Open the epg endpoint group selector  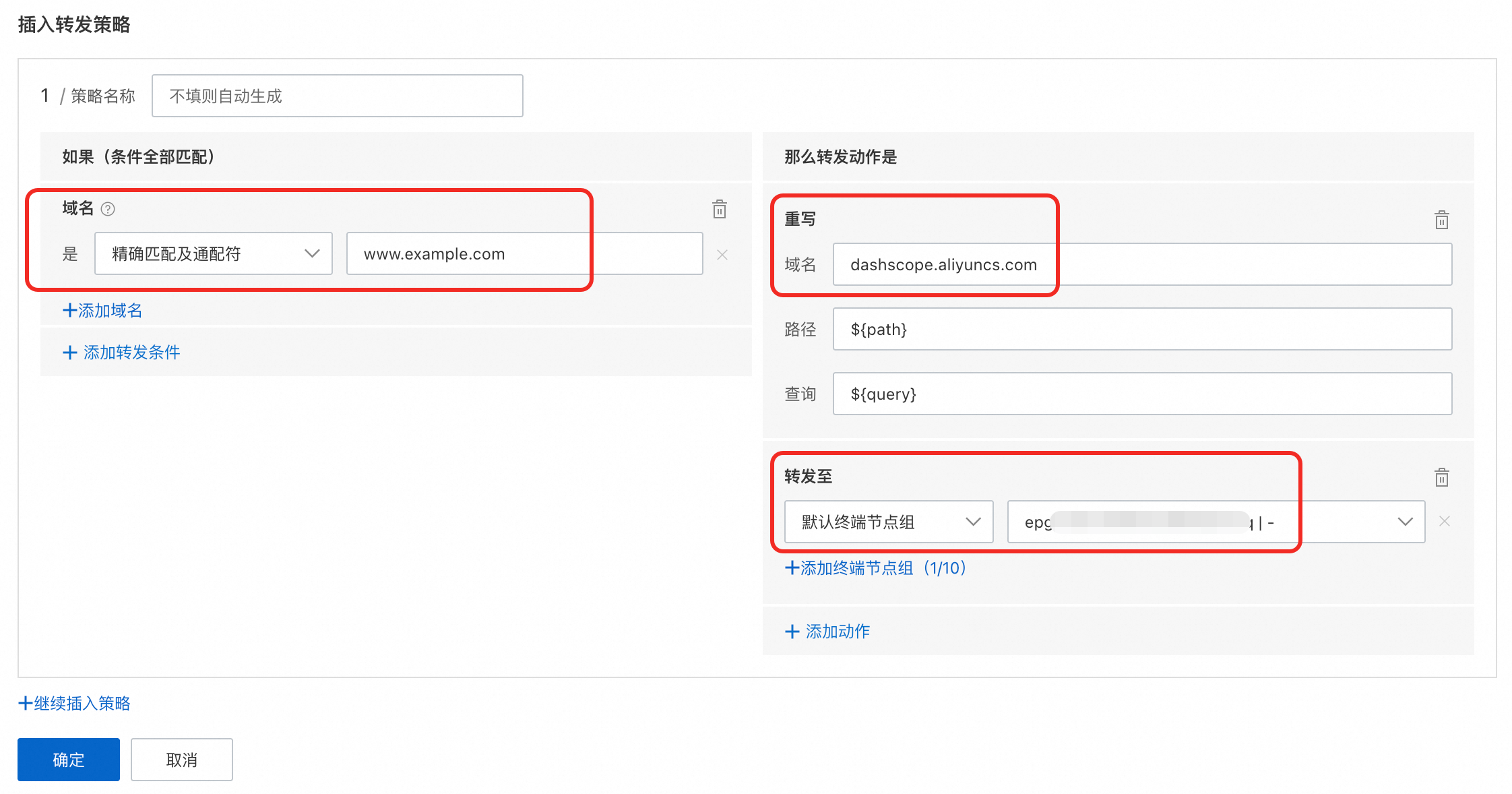pos(1216,522)
